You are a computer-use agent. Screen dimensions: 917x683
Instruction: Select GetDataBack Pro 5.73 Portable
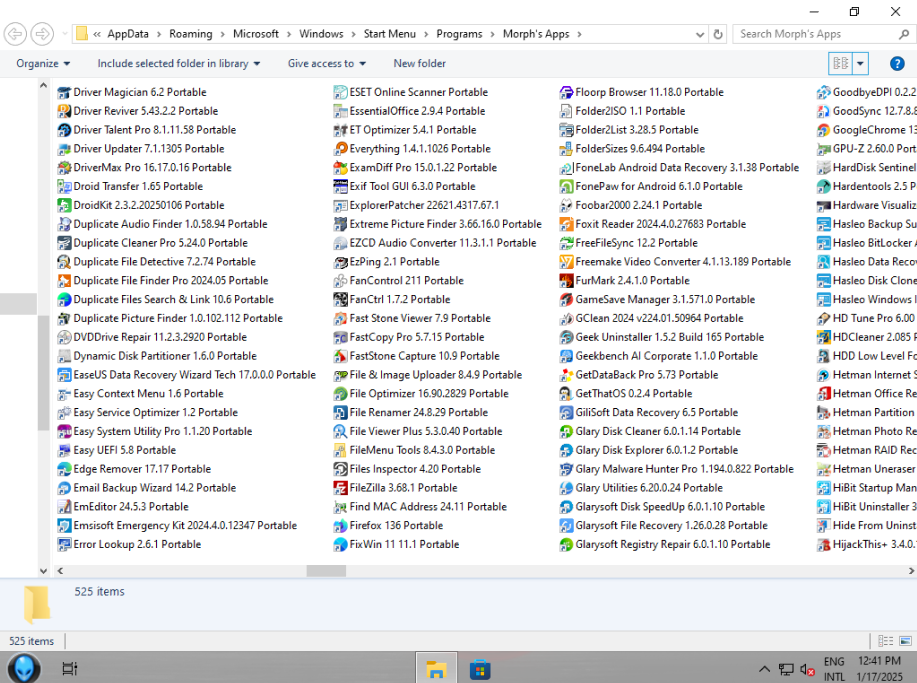tap(639, 375)
